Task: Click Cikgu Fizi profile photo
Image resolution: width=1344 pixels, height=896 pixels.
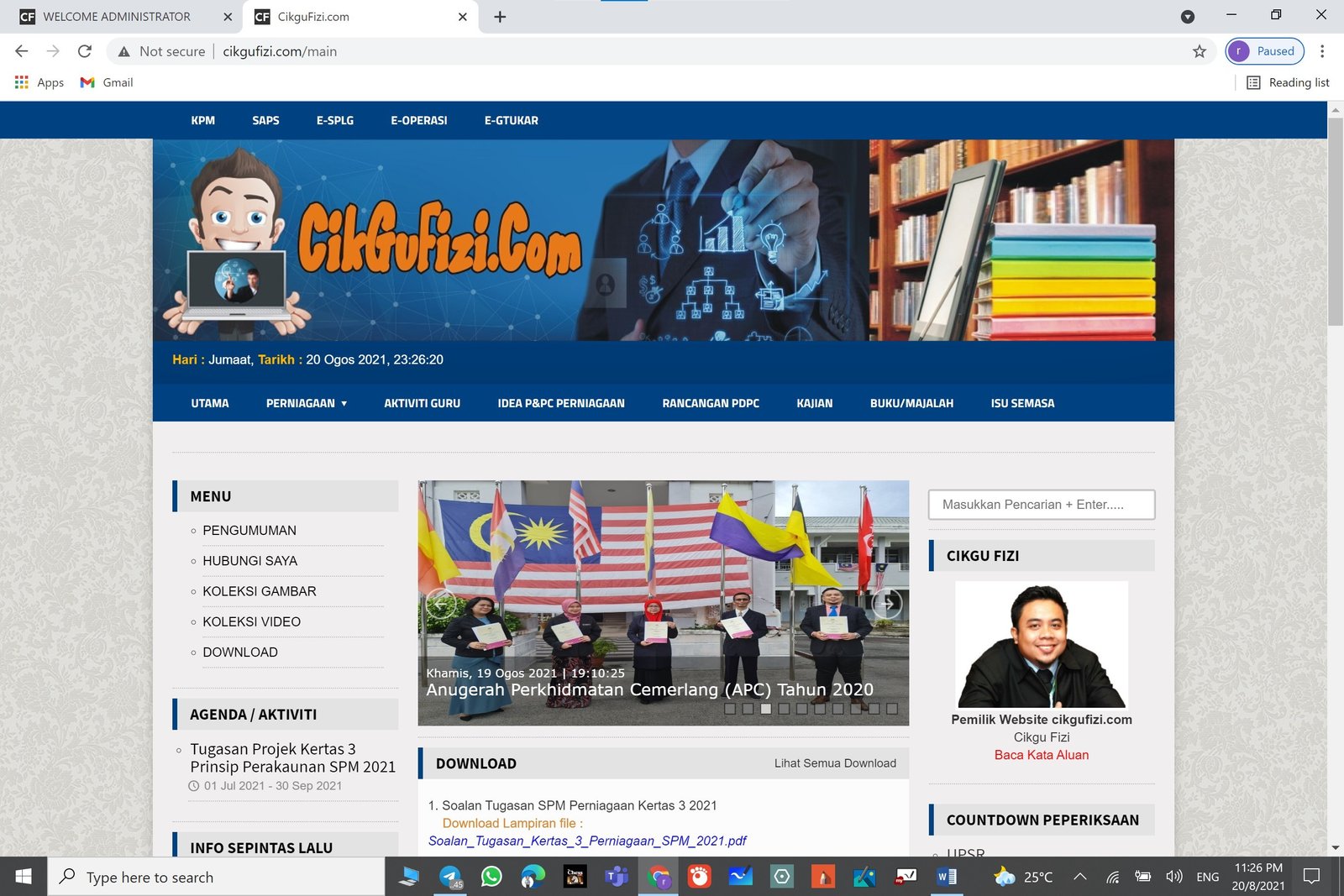Action: click(x=1042, y=645)
